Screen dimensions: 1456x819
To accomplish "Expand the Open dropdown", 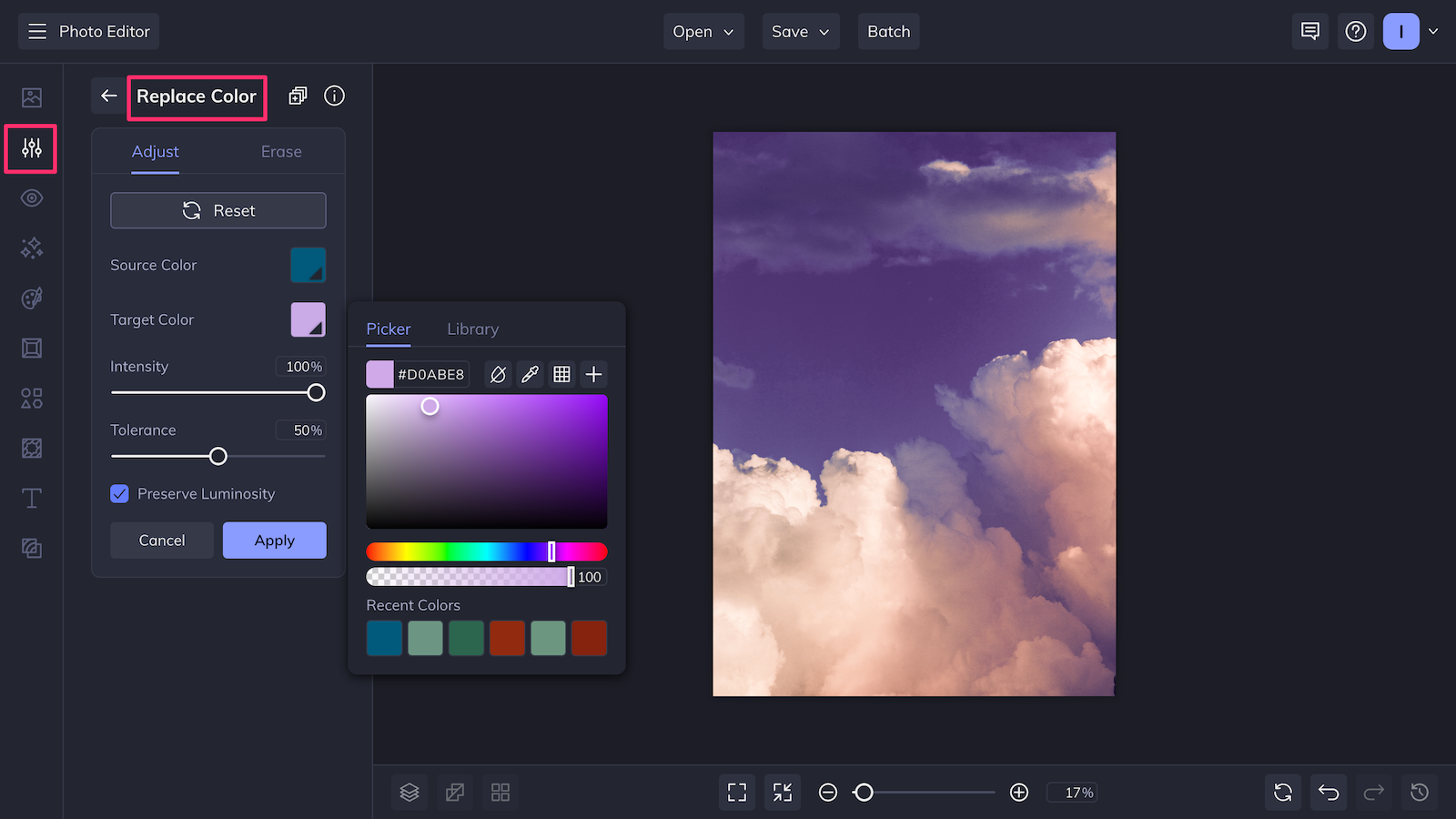I will (703, 31).
